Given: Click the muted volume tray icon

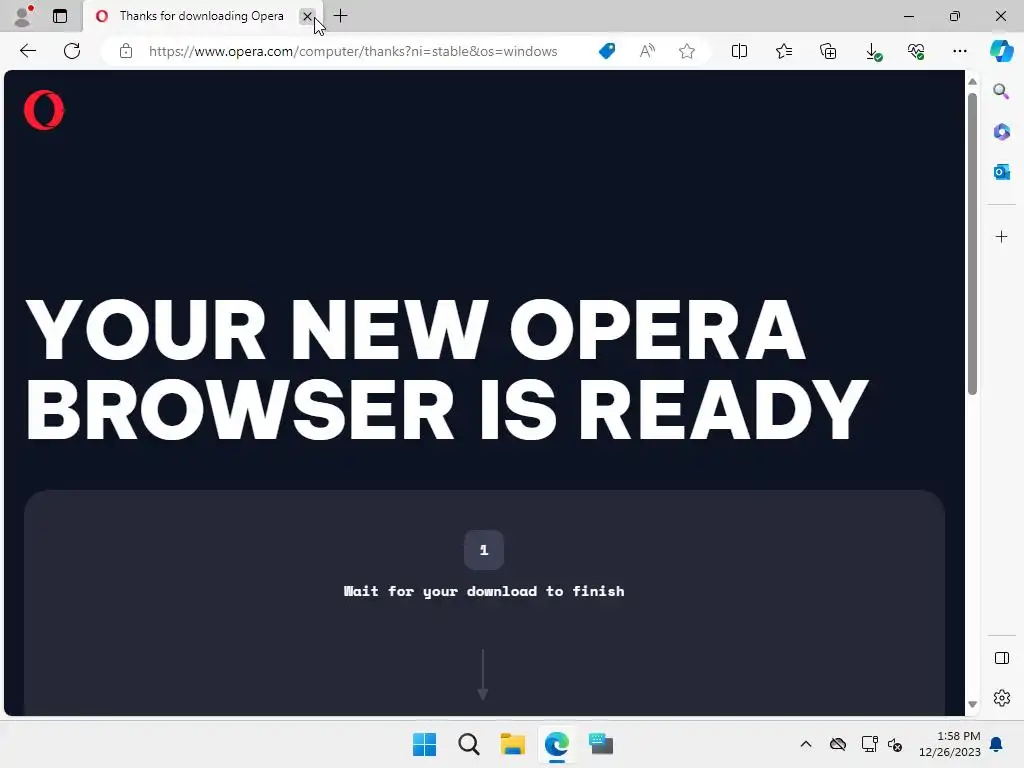Looking at the screenshot, I should pyautogui.click(x=895, y=744).
